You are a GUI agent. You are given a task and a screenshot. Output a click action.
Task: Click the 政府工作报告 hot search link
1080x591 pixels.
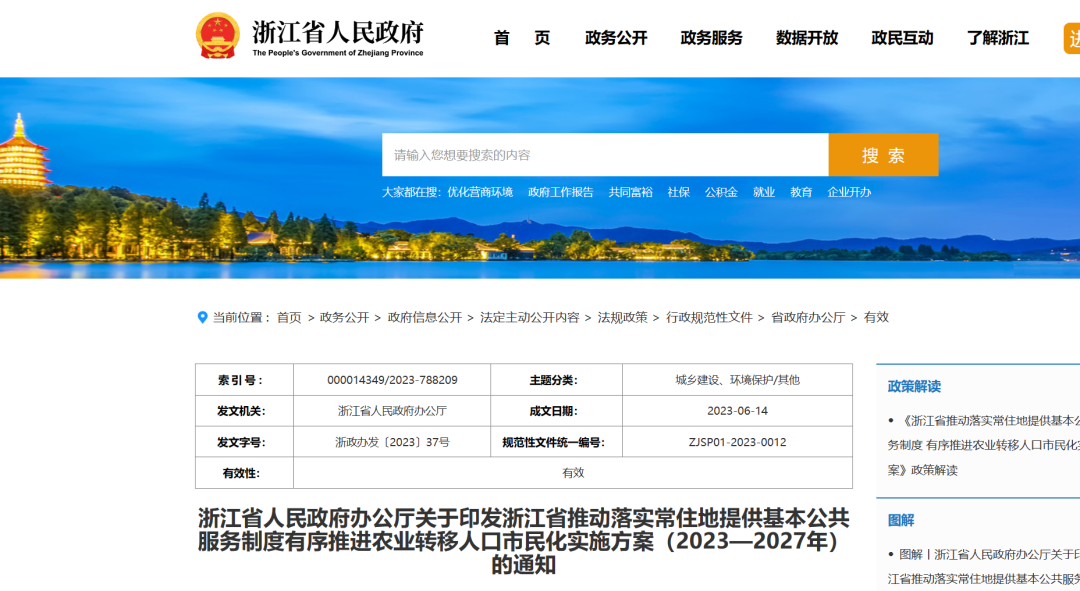[x=561, y=192]
